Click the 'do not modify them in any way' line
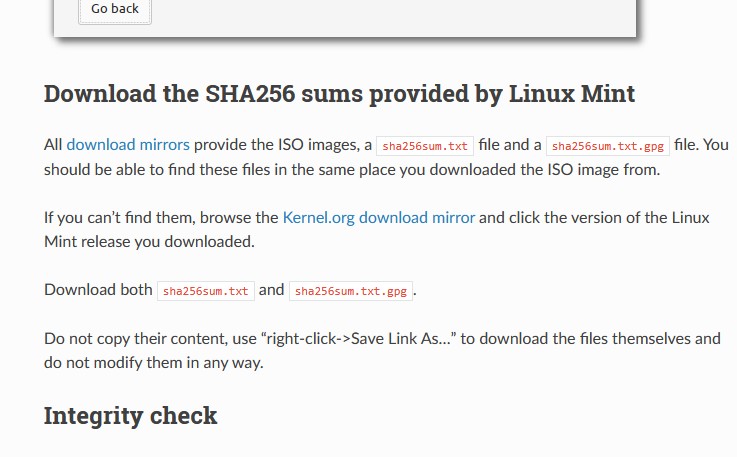 point(154,362)
